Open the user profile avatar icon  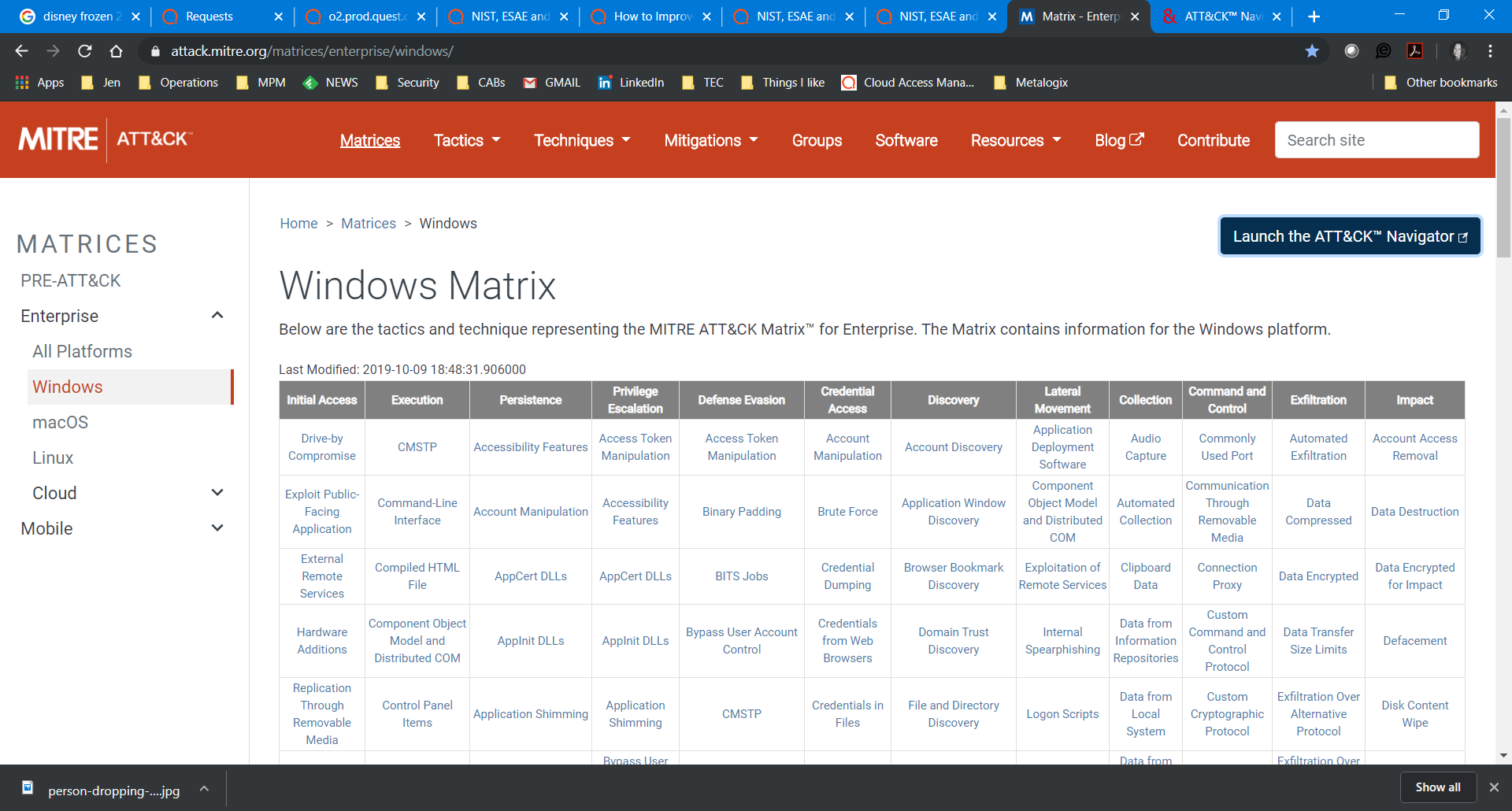pos(1458,51)
